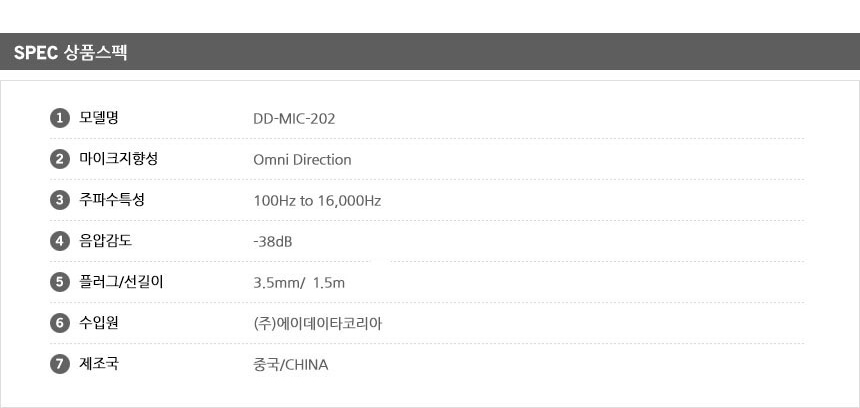Click the number 3 circle icon
The height and width of the screenshot is (408, 860).
point(59,200)
